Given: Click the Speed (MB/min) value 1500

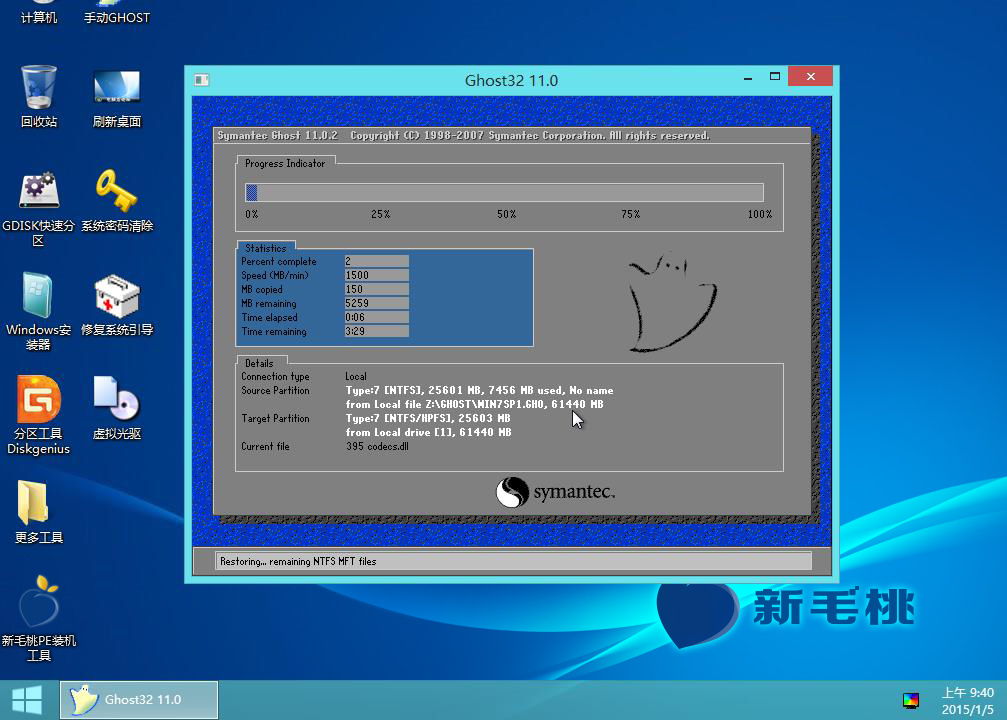Looking at the screenshot, I should [x=376, y=276].
